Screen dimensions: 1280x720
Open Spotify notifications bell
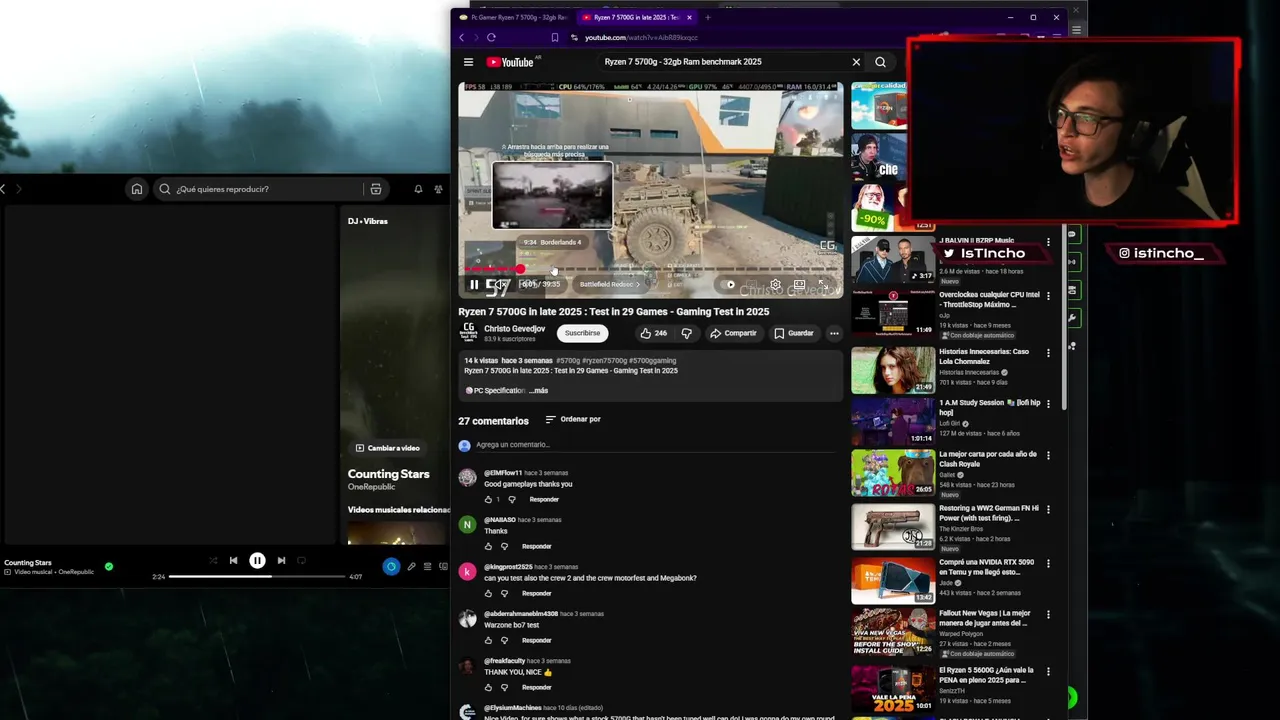click(x=418, y=189)
